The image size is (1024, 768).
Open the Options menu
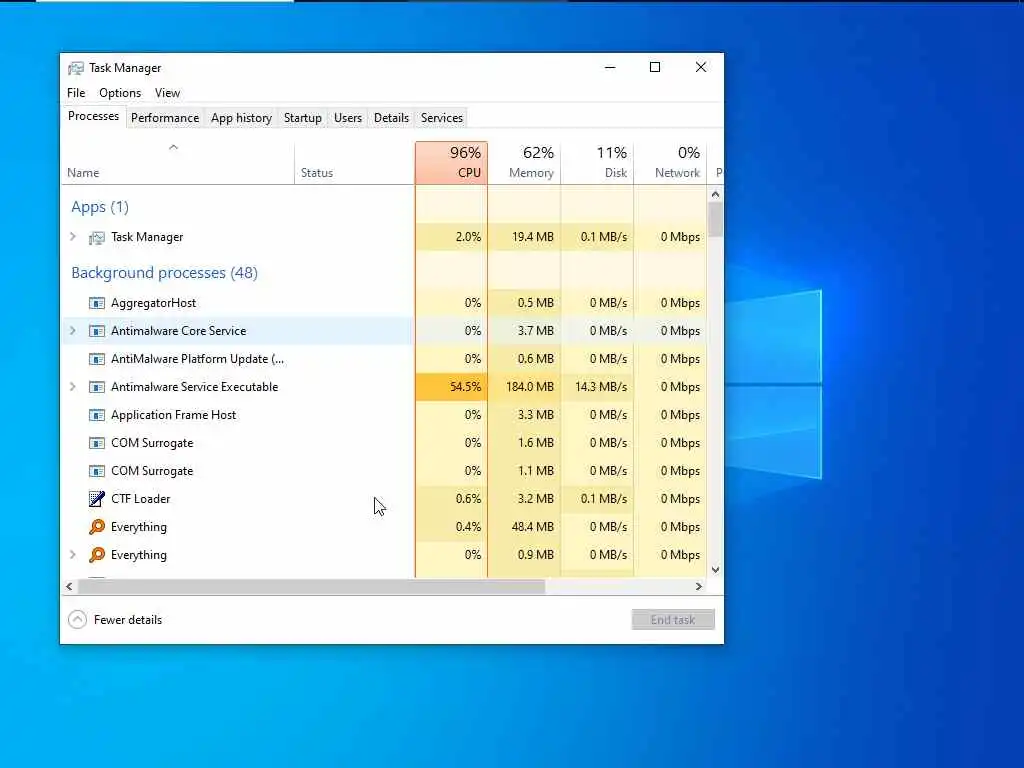click(120, 93)
